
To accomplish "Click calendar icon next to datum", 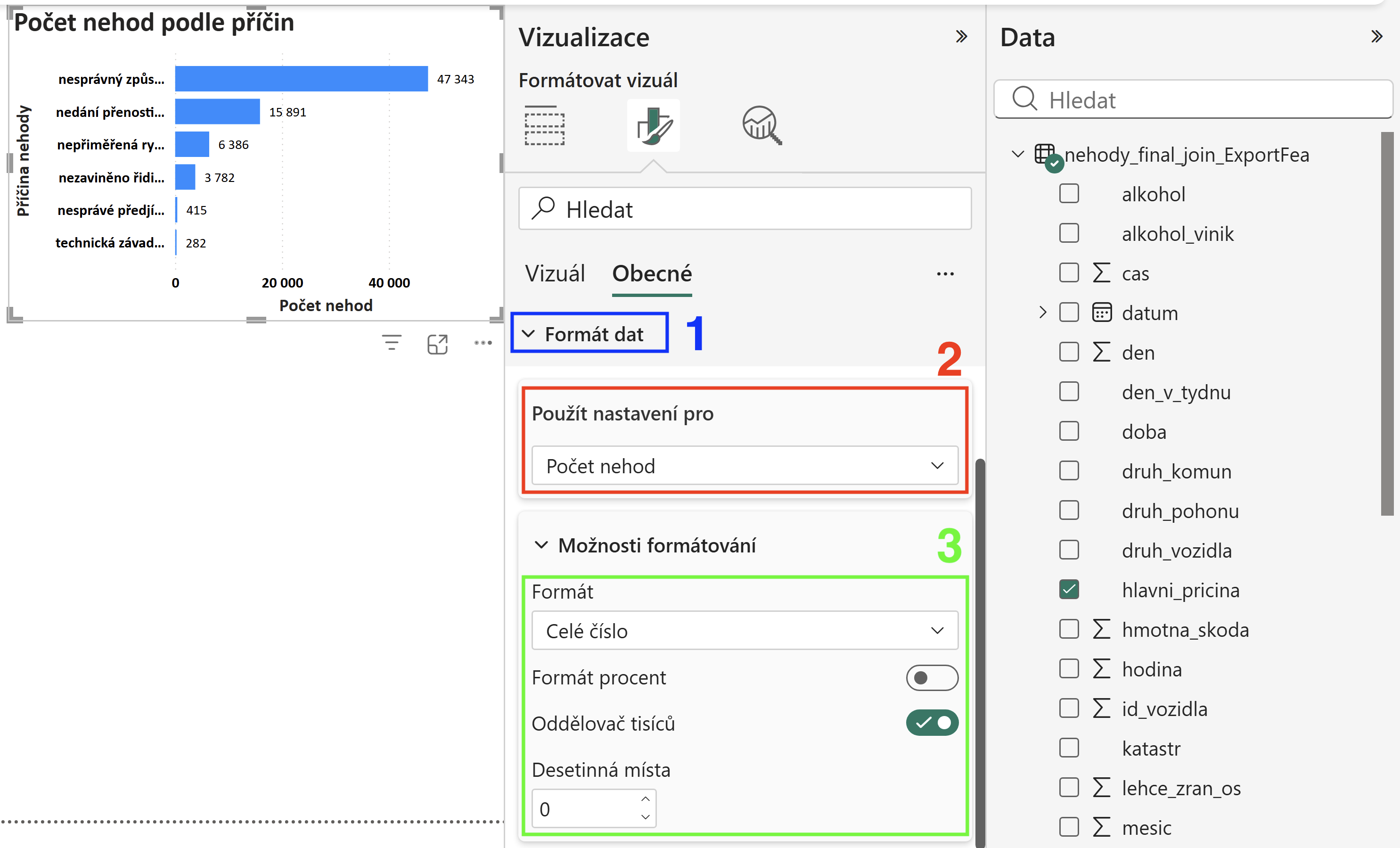I will click(1102, 313).
